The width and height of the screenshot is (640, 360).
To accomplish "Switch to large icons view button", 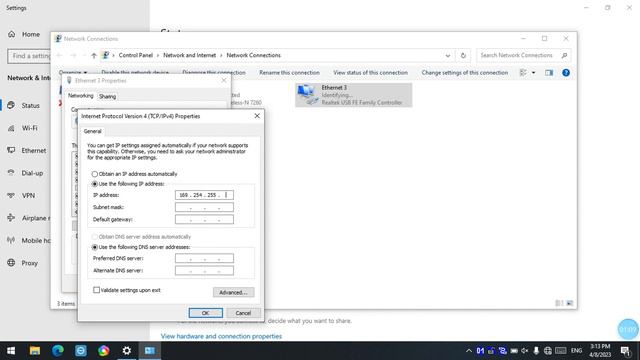I will point(570,303).
